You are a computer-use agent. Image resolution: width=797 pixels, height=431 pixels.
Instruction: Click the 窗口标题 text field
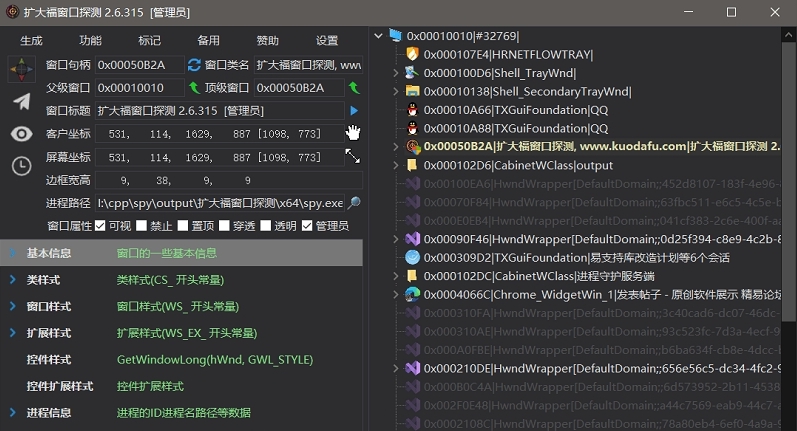[x=220, y=111]
